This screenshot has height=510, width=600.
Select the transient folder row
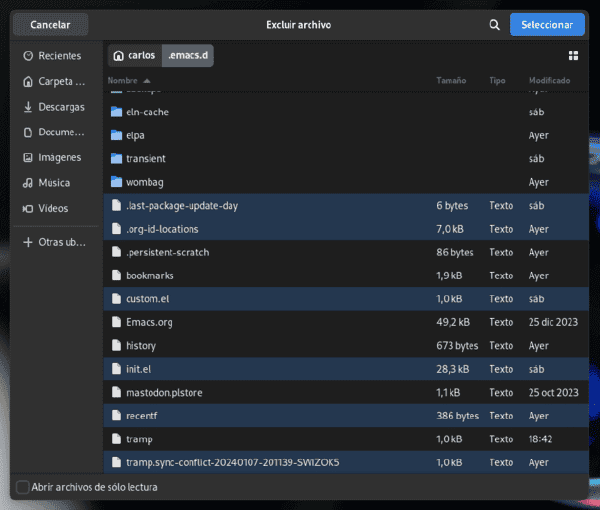coord(346,159)
